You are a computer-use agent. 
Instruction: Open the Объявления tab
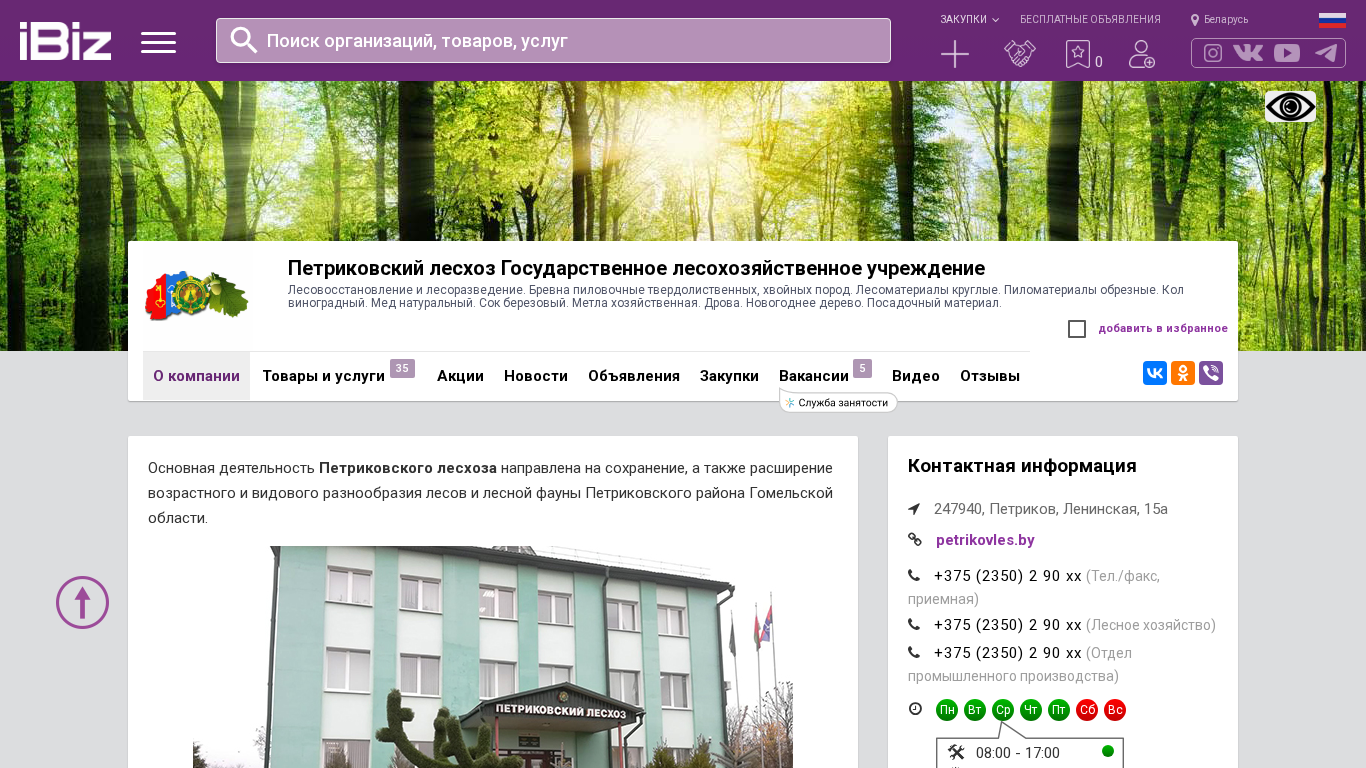point(634,376)
